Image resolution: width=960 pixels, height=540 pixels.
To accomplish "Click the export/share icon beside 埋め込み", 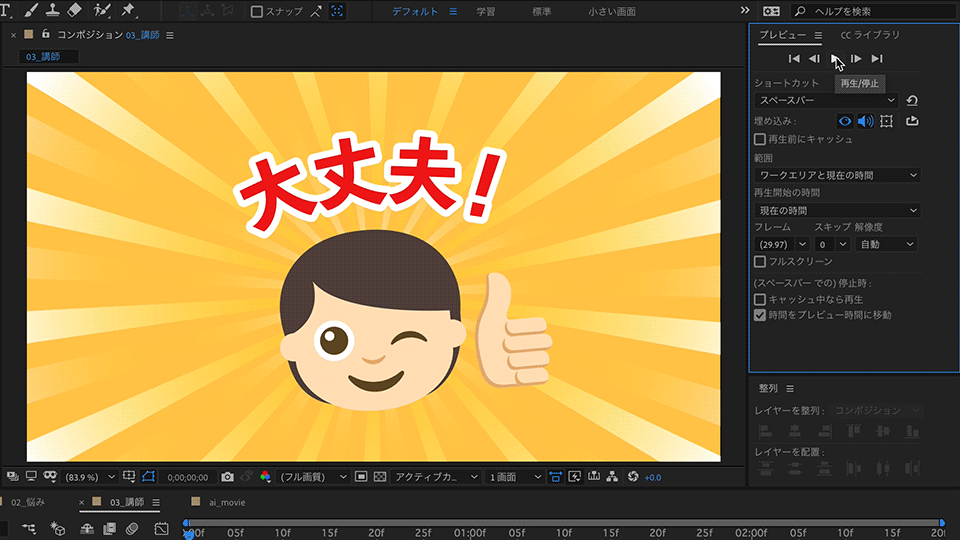I will point(912,121).
